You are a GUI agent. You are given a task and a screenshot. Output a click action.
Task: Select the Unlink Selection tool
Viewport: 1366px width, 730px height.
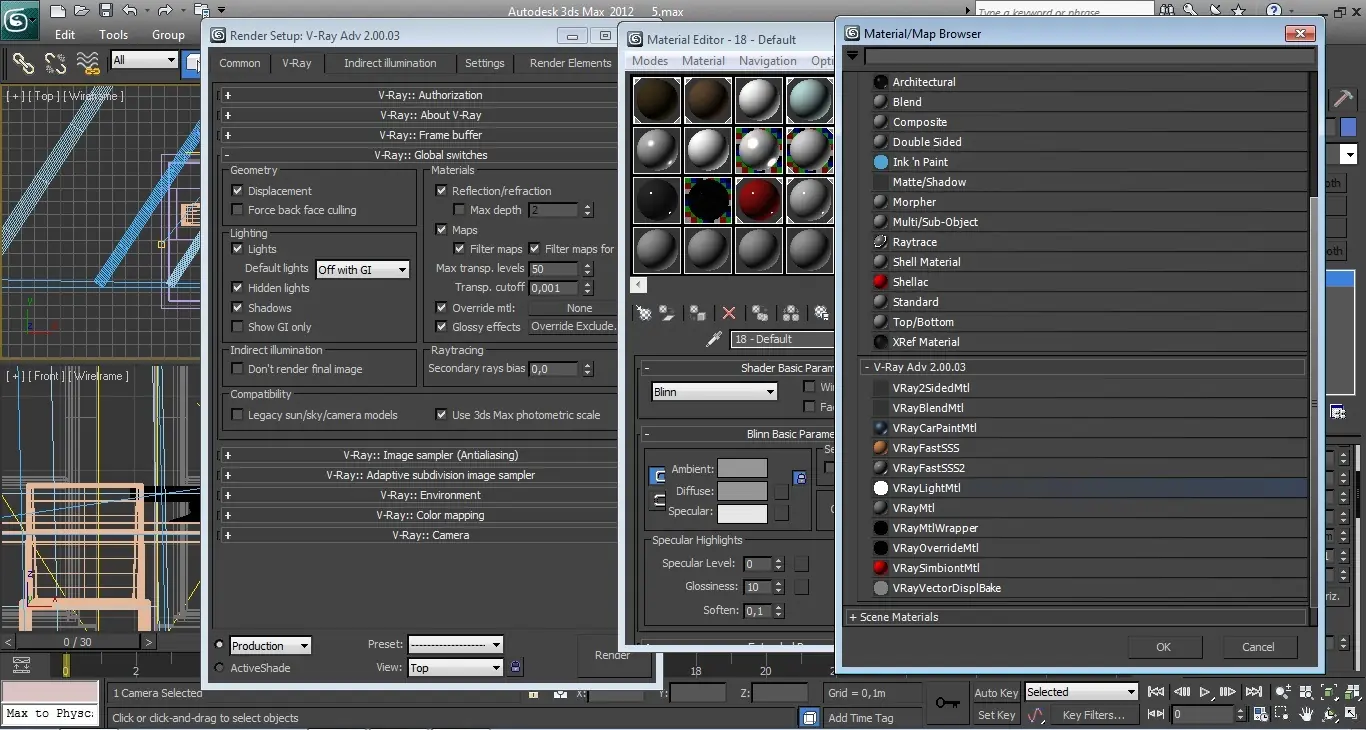pos(55,63)
